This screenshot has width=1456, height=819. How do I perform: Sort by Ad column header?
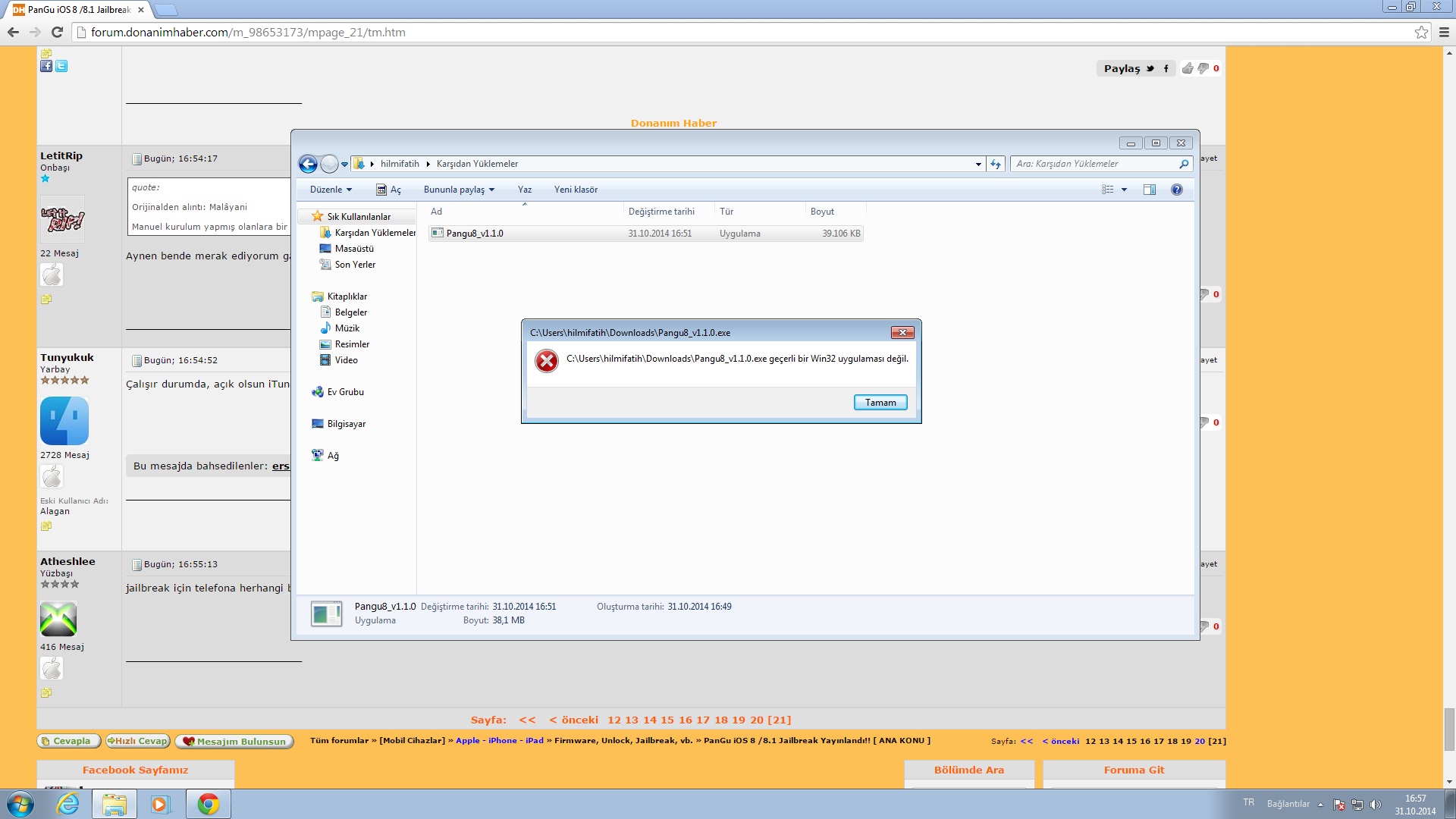[525, 212]
